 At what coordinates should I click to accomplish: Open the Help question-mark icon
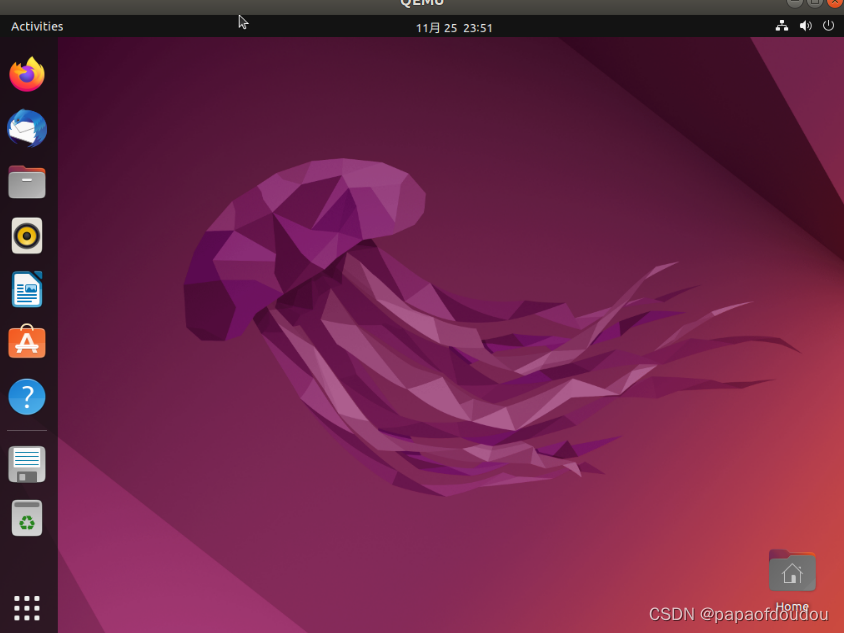[27, 397]
